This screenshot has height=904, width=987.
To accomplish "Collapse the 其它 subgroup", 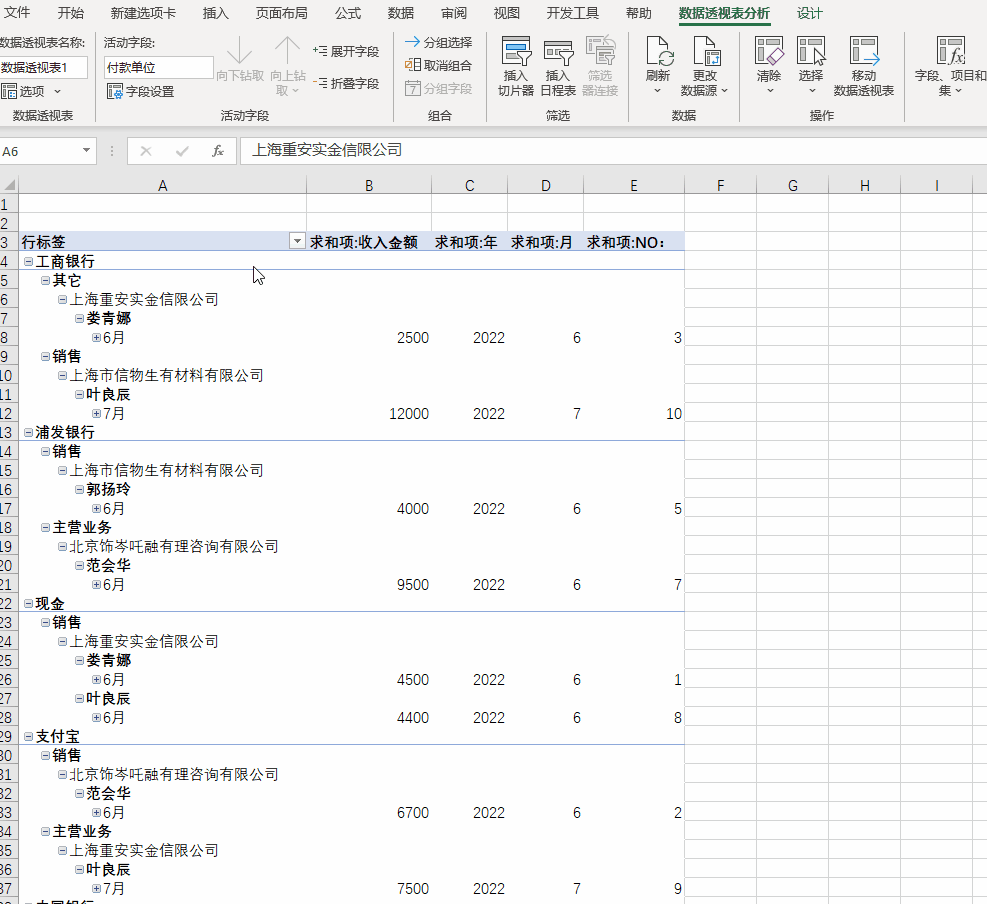I will point(45,280).
